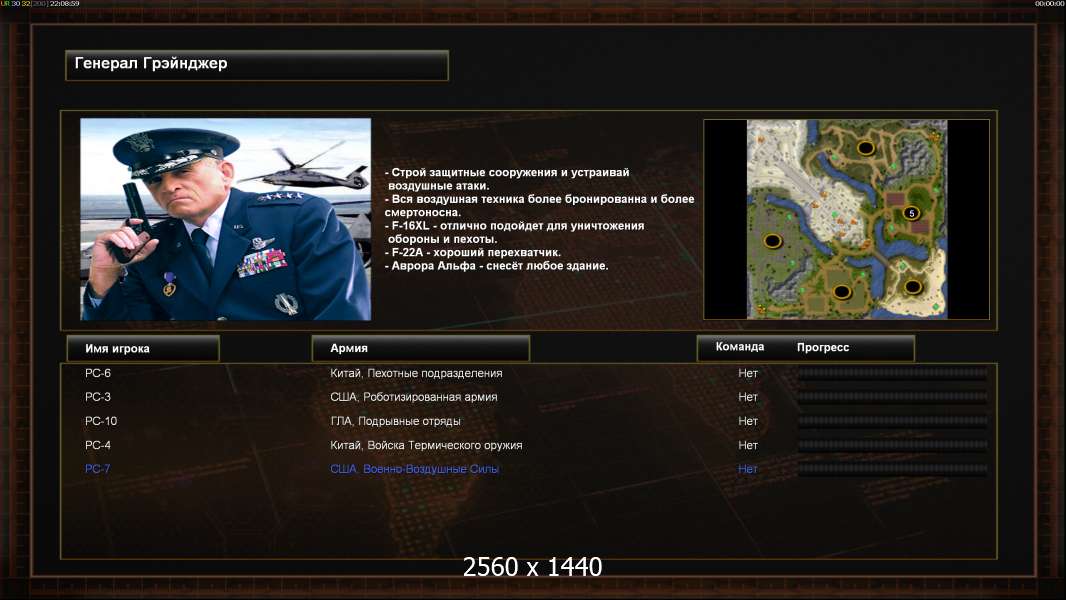Click the battlefield minimap preview
1066x600 pixels.
(x=846, y=219)
